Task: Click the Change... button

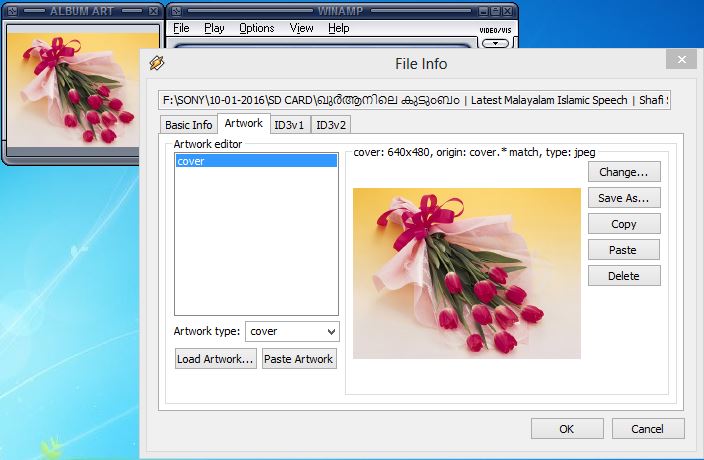Action: [x=624, y=172]
